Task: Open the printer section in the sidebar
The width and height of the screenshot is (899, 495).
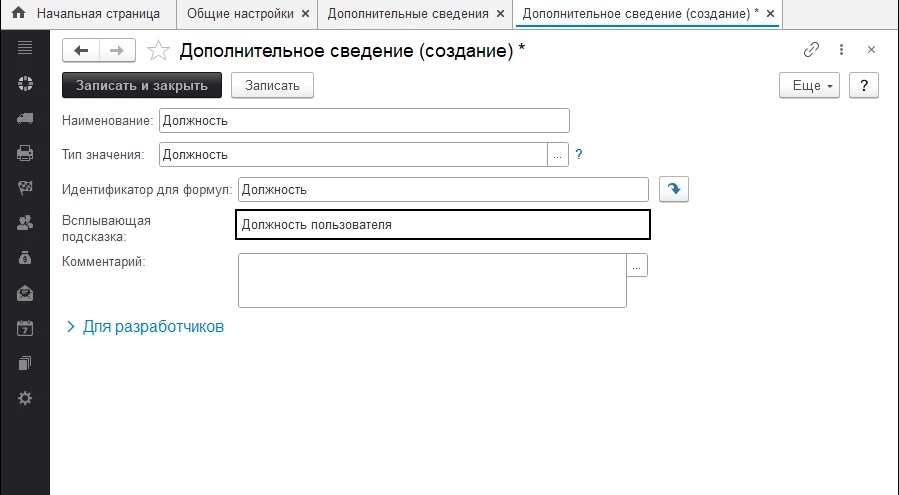Action: (25, 153)
